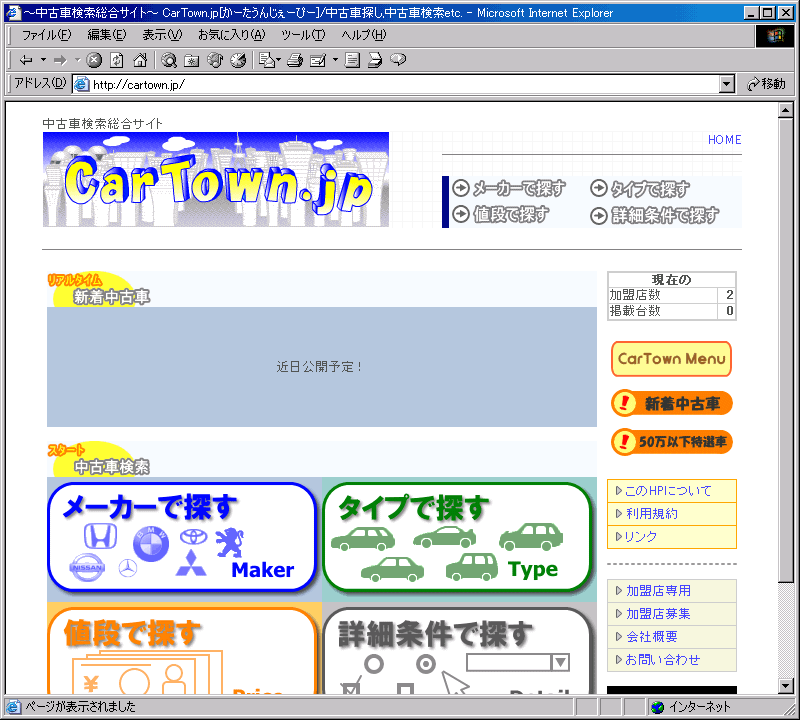Click the 近日公開予定！ text
This screenshot has height=720, width=800.
click(319, 367)
